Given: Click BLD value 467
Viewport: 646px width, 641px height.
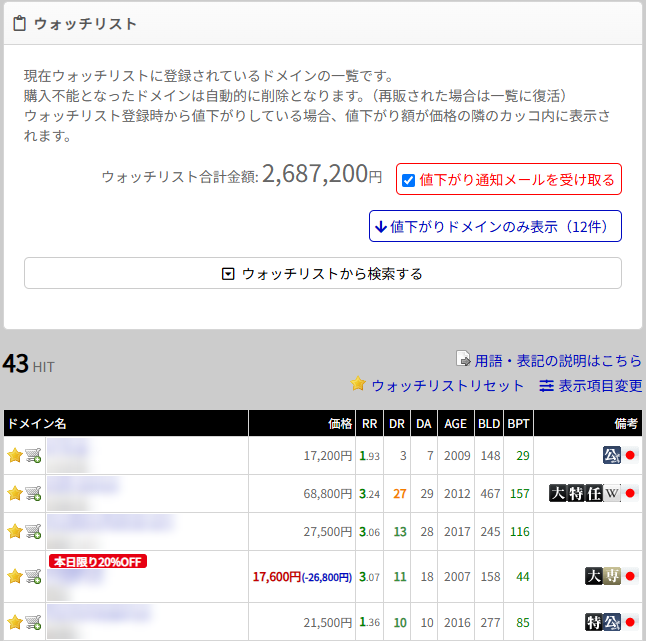Looking at the screenshot, I should [490, 494].
